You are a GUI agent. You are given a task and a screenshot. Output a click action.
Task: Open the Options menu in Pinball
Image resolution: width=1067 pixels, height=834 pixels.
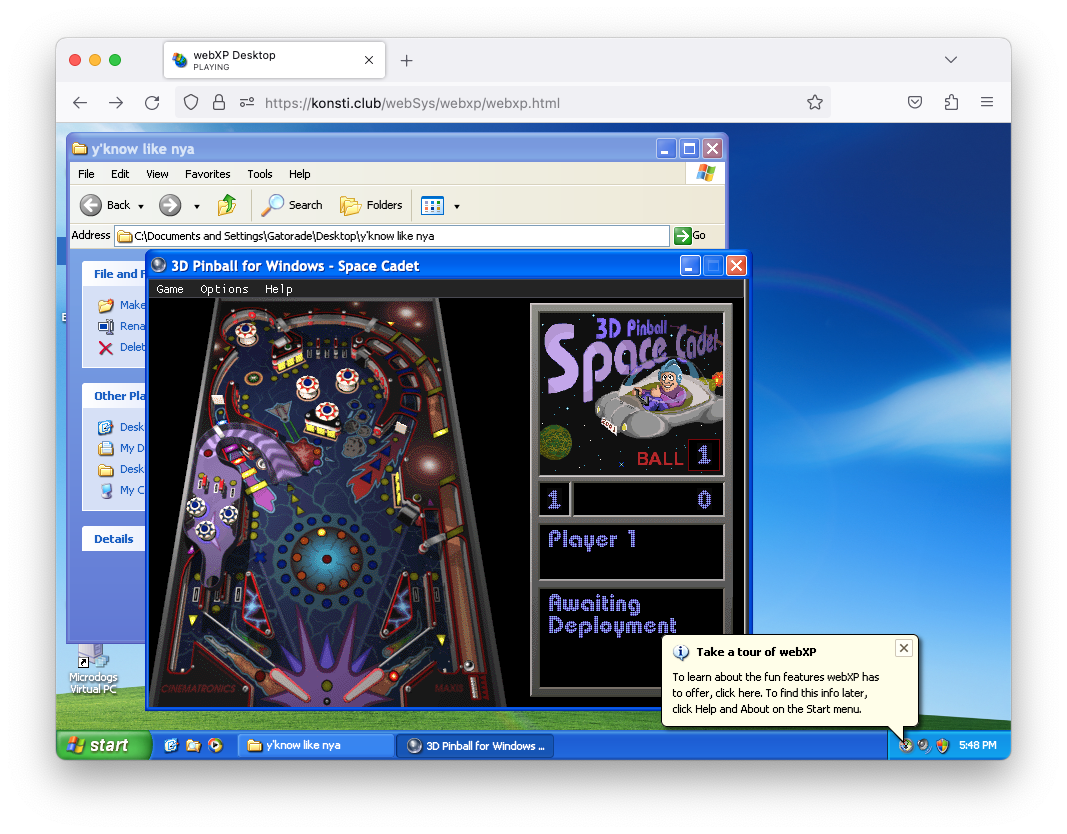click(x=224, y=289)
